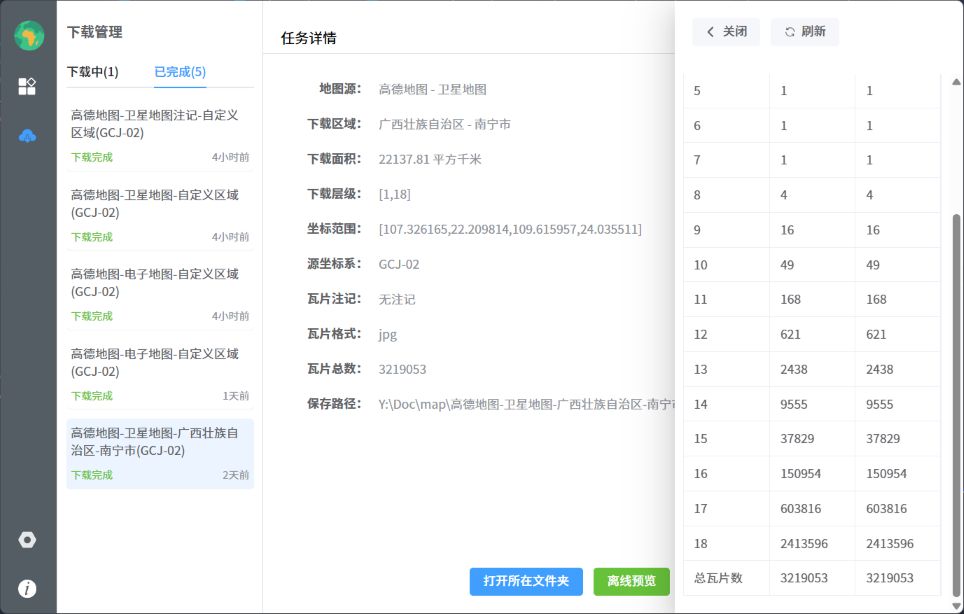
Task: Select the 1-day-old 高德地图-电子地图 task
Action: (160, 372)
